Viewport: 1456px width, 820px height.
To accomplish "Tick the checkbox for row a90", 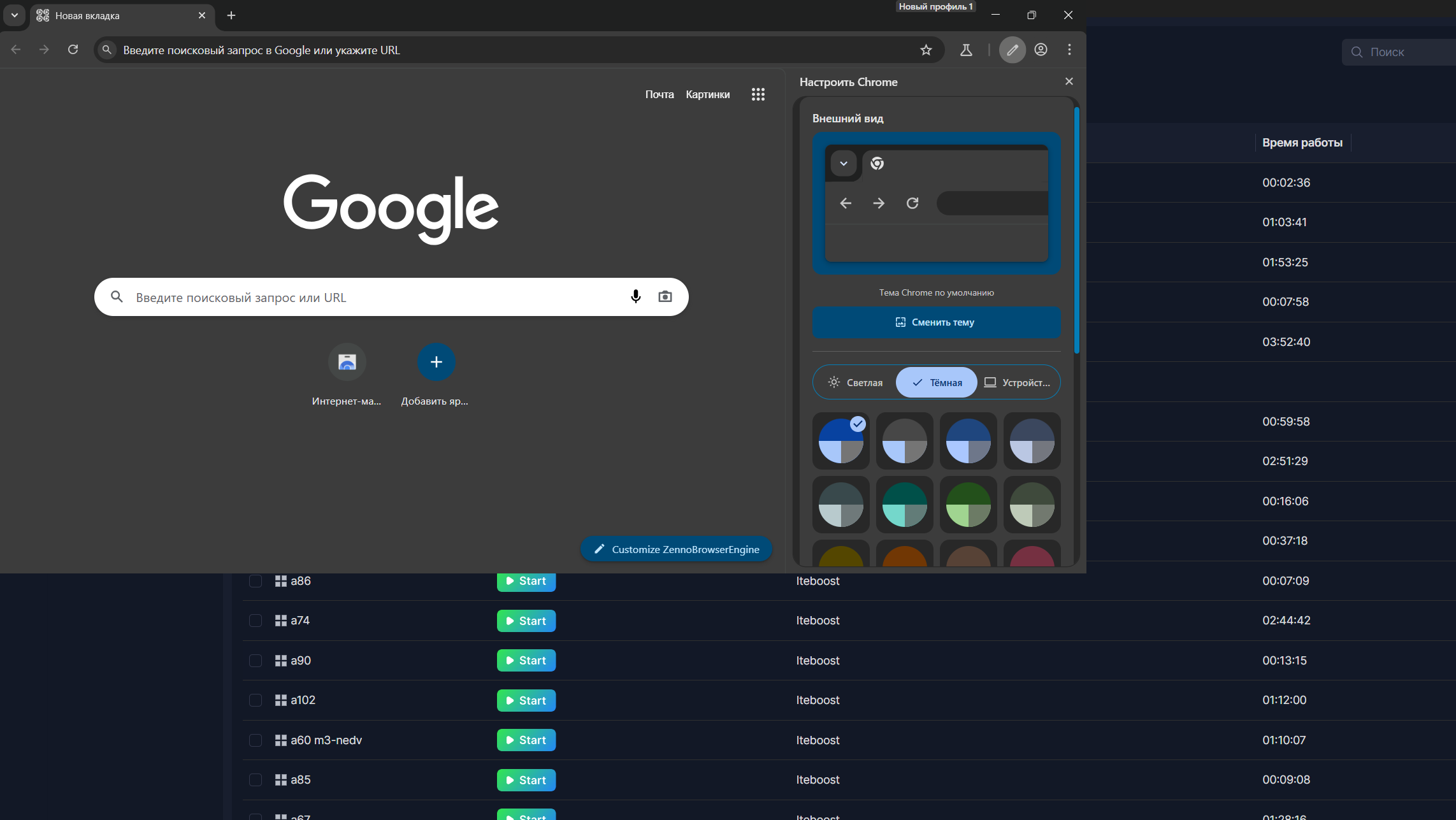I will [256, 661].
